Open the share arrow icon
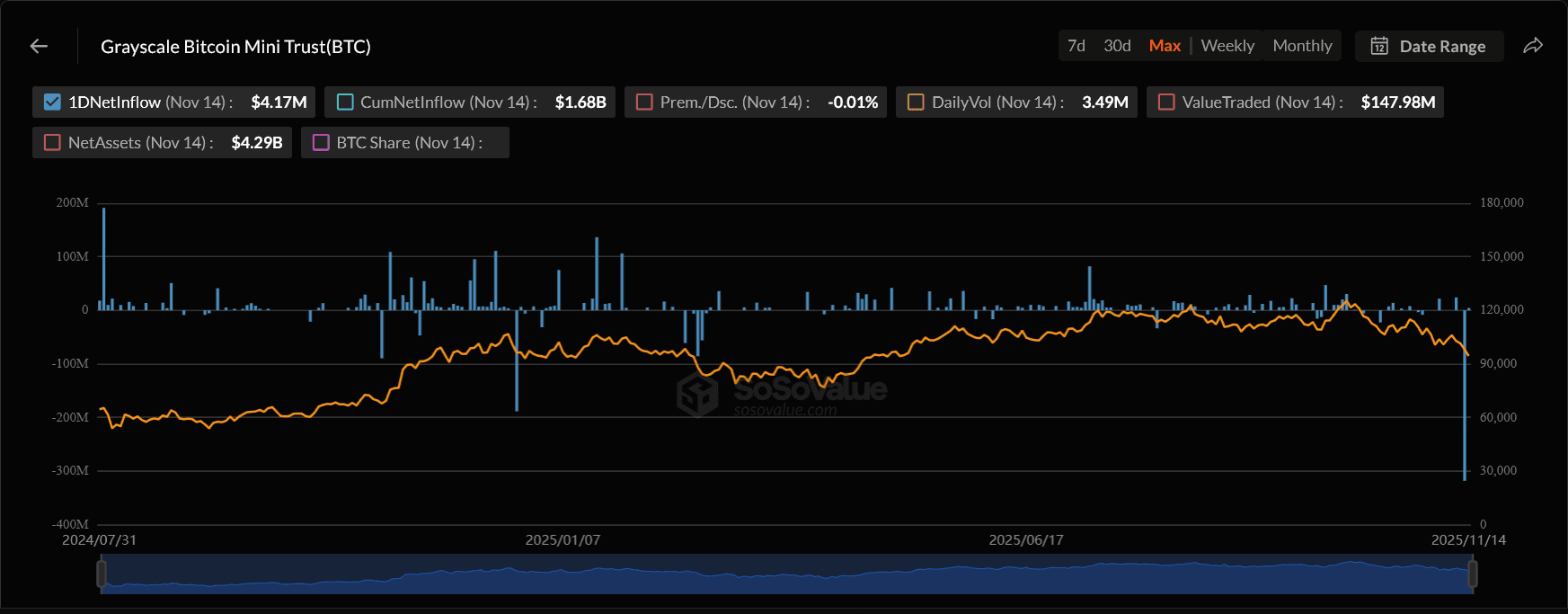The height and width of the screenshot is (614, 1568). [x=1533, y=46]
